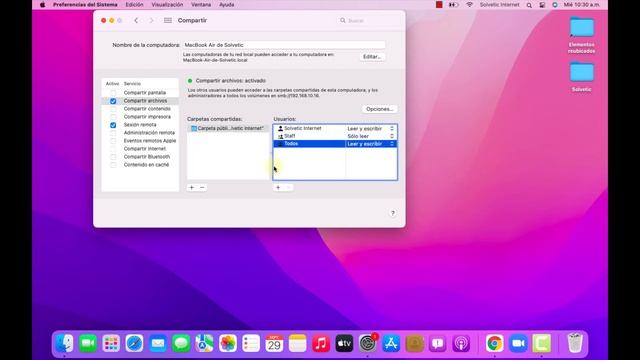This screenshot has width=640, height=360.
Task: Launch Music app from the dock
Action: tap(321, 343)
